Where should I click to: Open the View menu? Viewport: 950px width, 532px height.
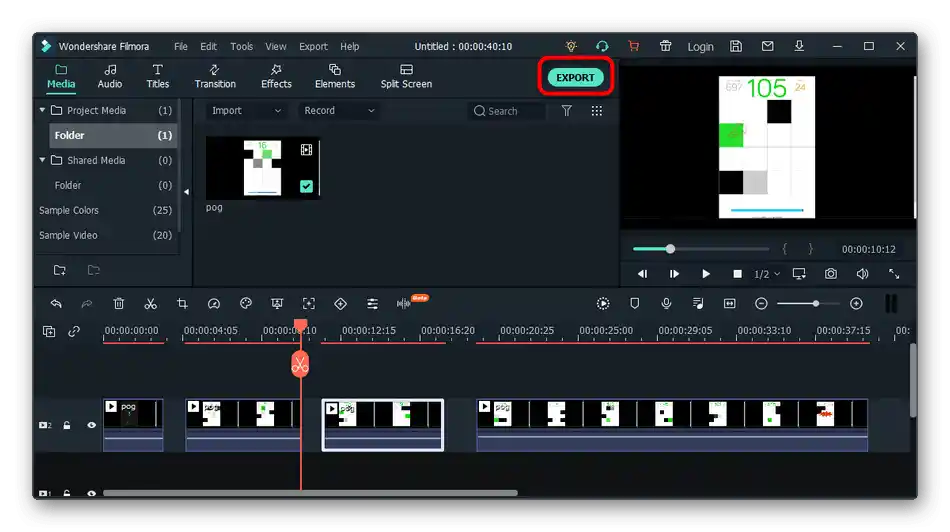coord(276,47)
